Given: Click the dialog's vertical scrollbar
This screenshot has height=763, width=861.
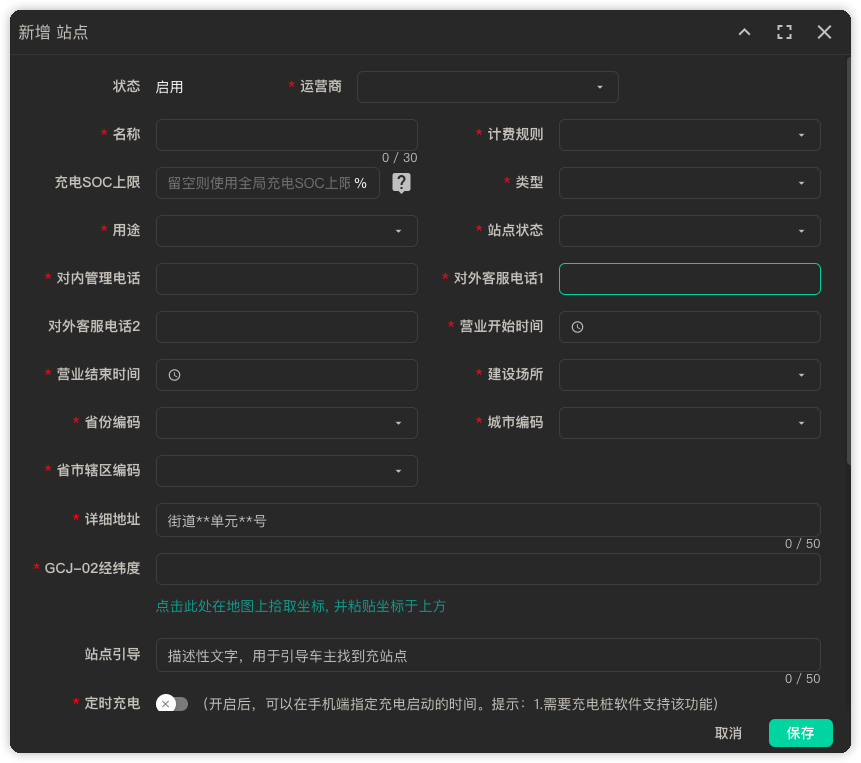Looking at the screenshot, I should point(848,261).
